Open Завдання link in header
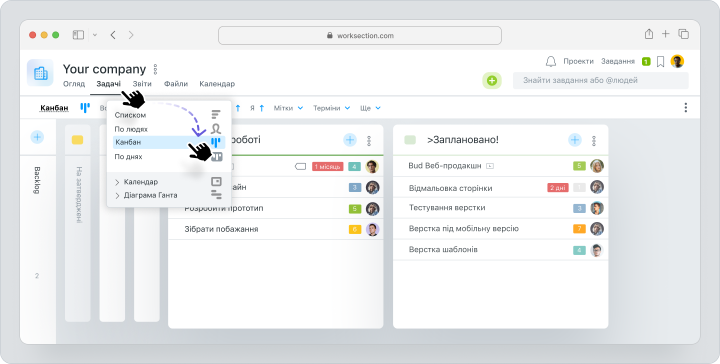Image resolution: width=720 pixels, height=364 pixels. pyautogui.click(x=618, y=62)
